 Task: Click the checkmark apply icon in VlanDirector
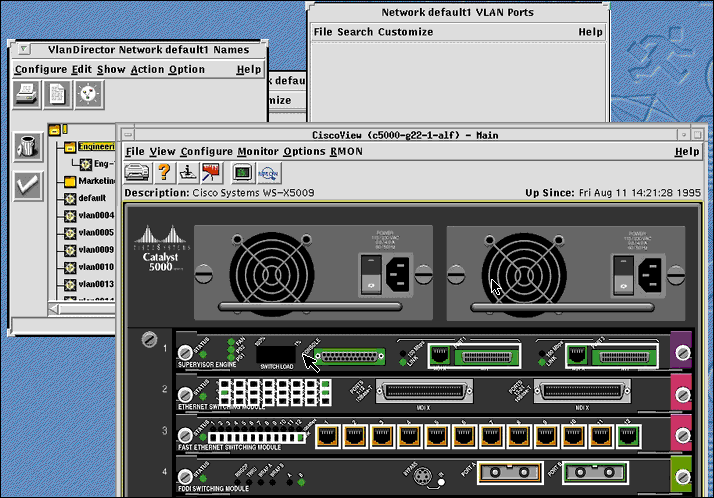[x=28, y=186]
